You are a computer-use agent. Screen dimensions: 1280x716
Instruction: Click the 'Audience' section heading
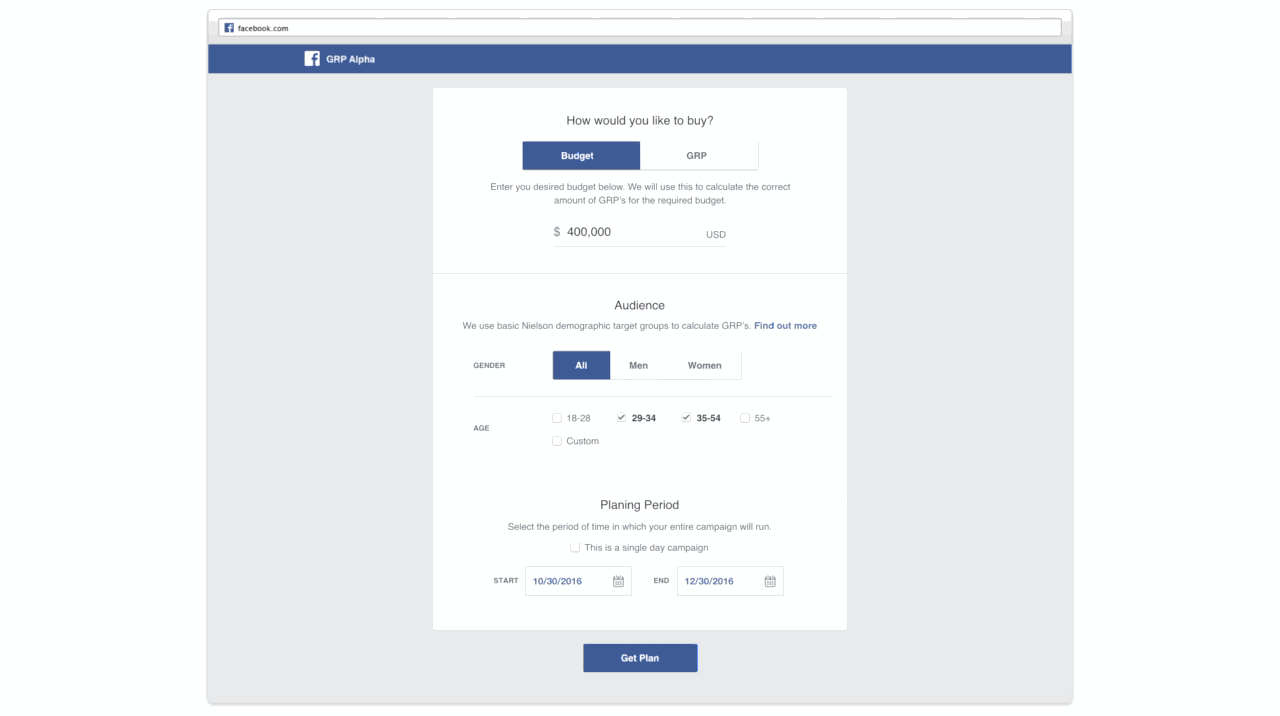tap(640, 305)
